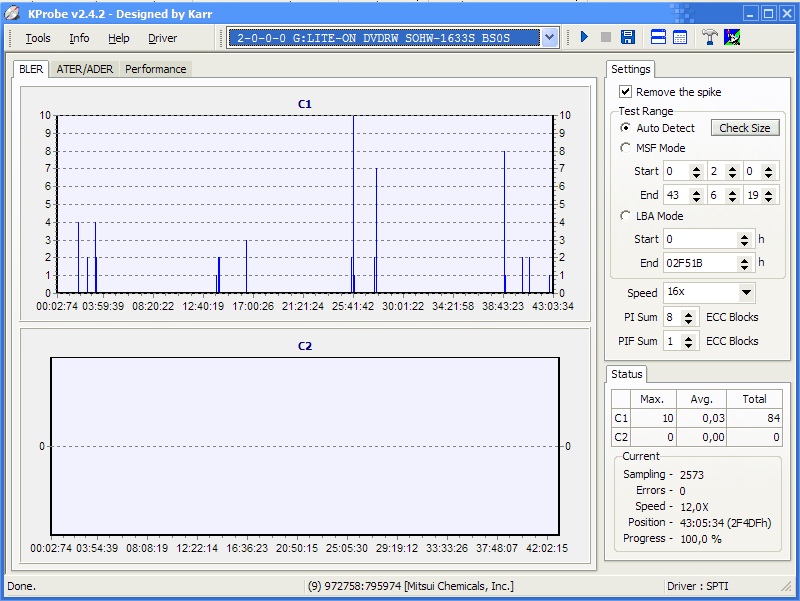This screenshot has height=601, width=800.
Task: Open the Tools menu
Action: tap(37, 38)
